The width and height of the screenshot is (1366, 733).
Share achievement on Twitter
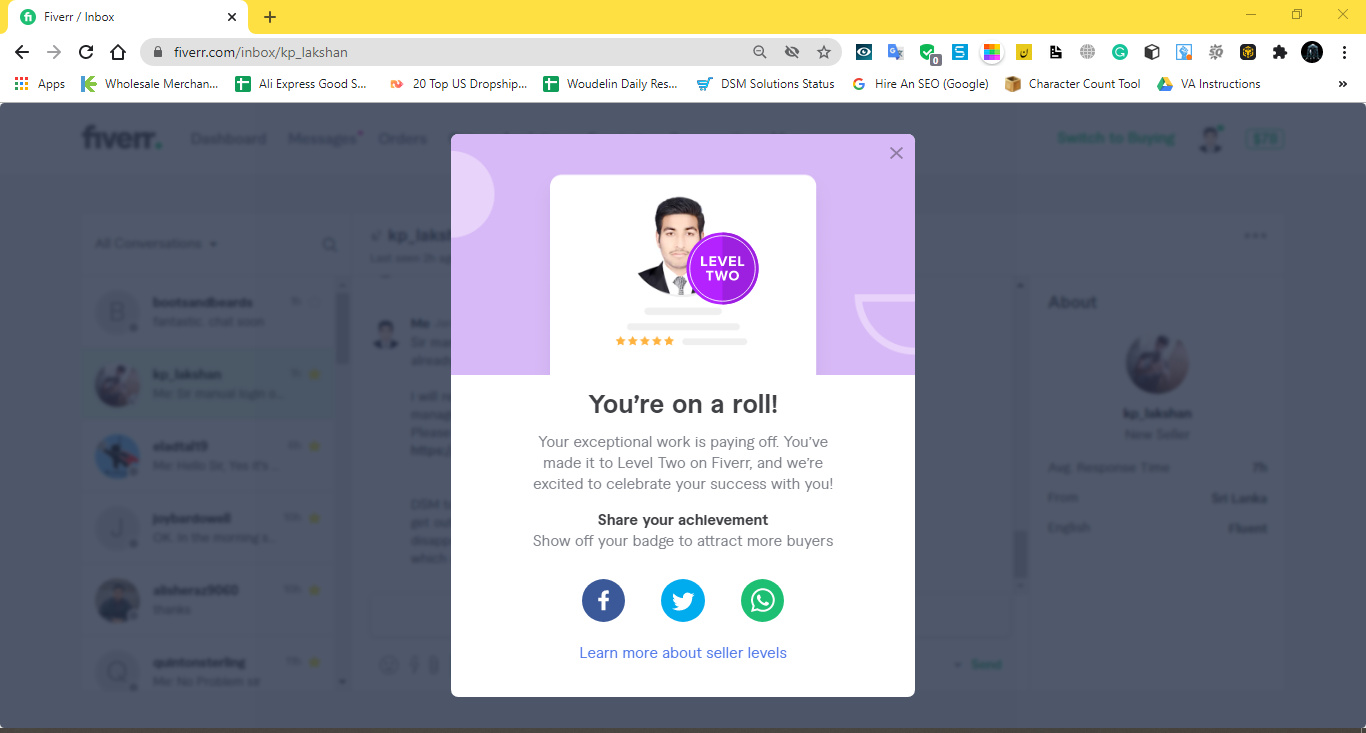tap(683, 601)
